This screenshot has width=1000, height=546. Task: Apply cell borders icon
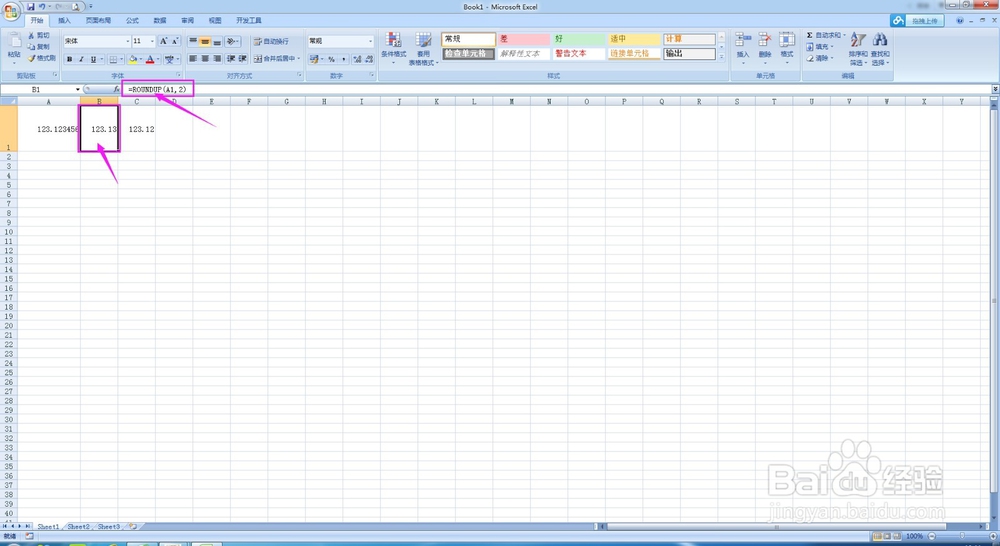[113, 59]
